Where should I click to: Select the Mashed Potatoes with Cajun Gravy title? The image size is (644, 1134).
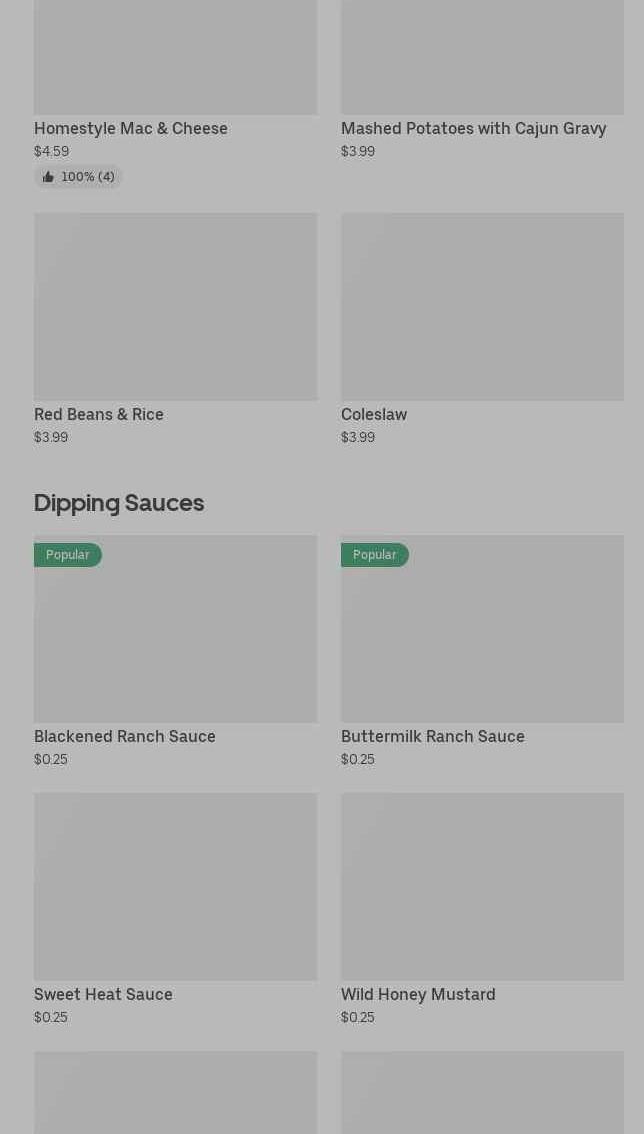pos(473,128)
